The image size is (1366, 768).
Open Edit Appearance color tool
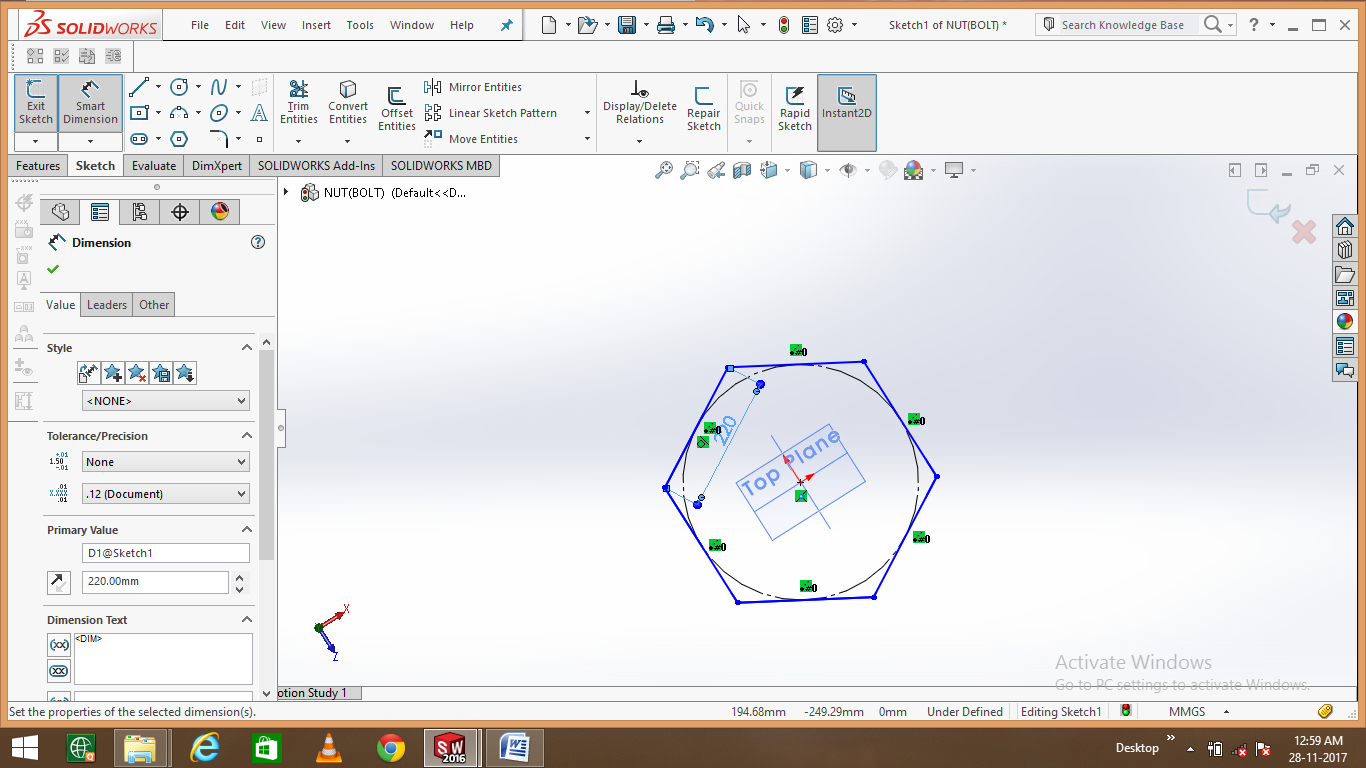click(912, 170)
